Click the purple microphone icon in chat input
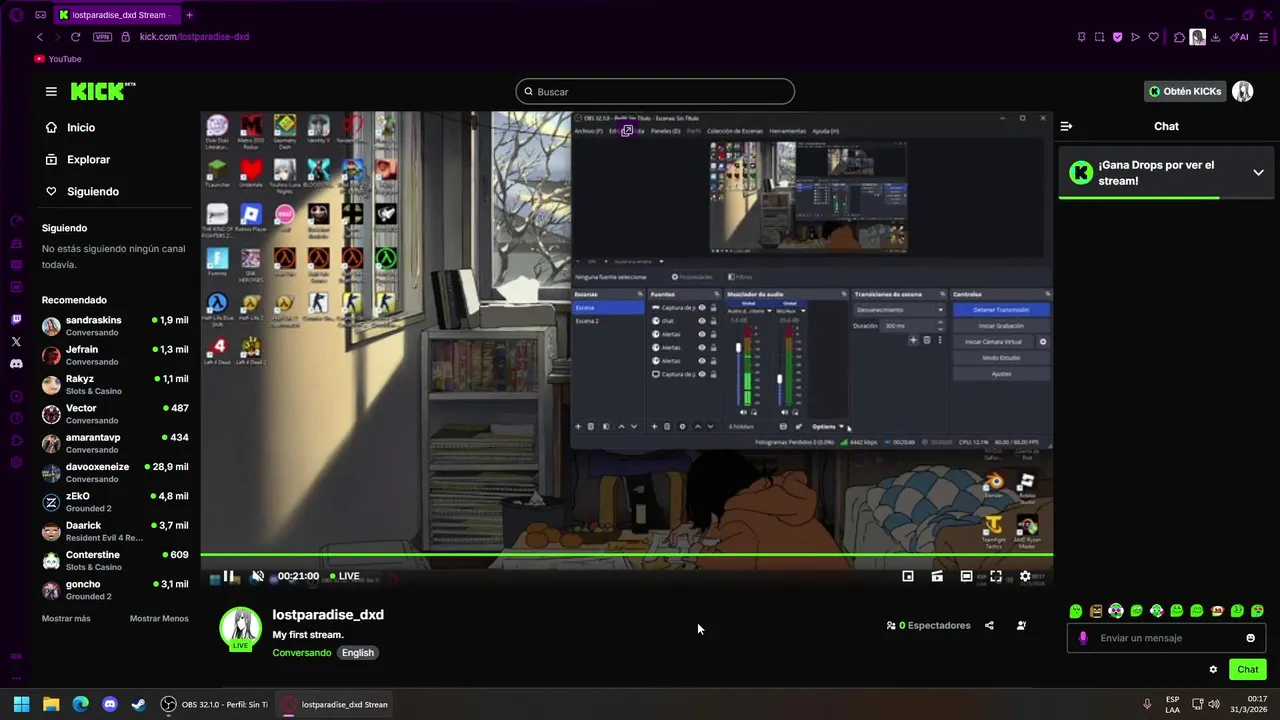The image size is (1280, 720). tap(1083, 638)
